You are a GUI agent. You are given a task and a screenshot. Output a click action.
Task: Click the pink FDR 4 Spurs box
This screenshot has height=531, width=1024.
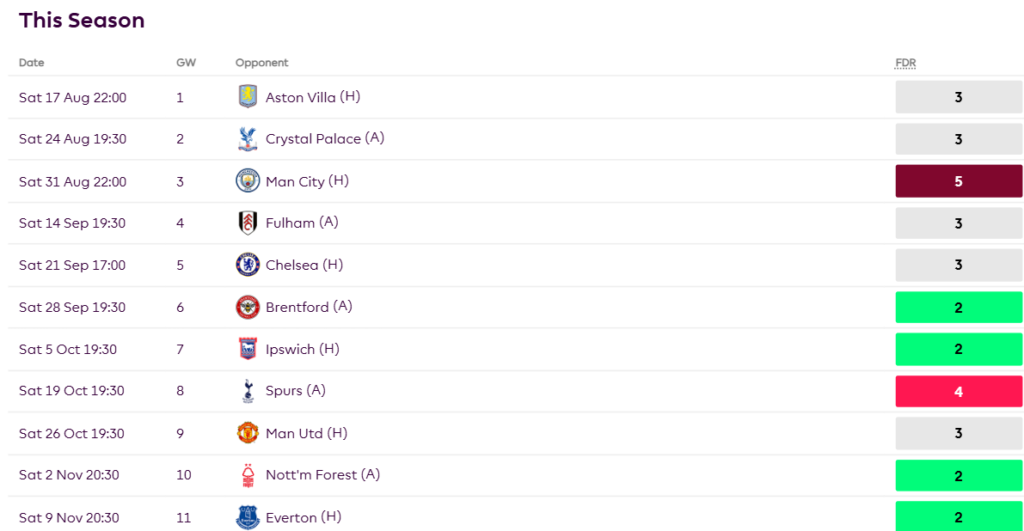click(958, 391)
